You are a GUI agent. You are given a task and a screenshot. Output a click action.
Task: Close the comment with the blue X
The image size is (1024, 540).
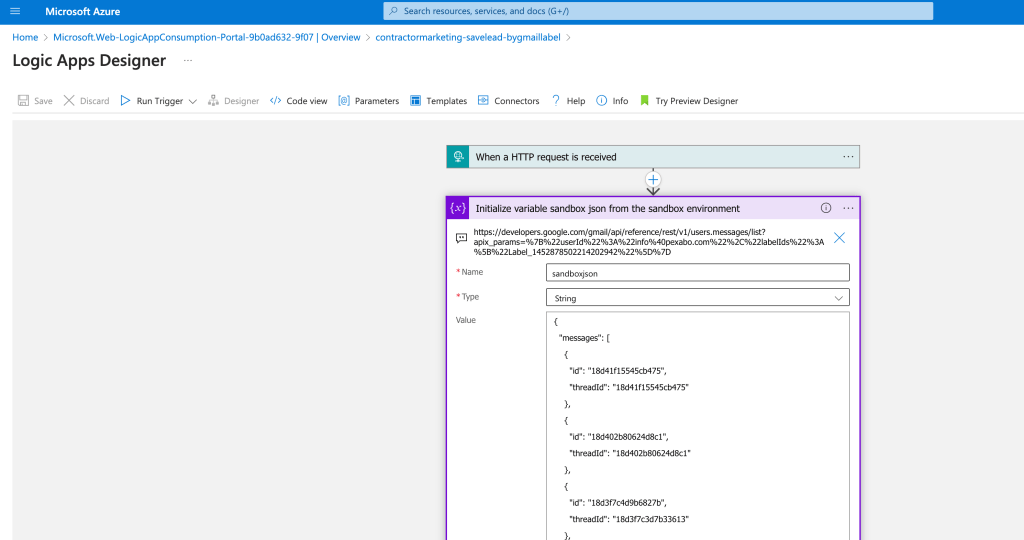[839, 238]
